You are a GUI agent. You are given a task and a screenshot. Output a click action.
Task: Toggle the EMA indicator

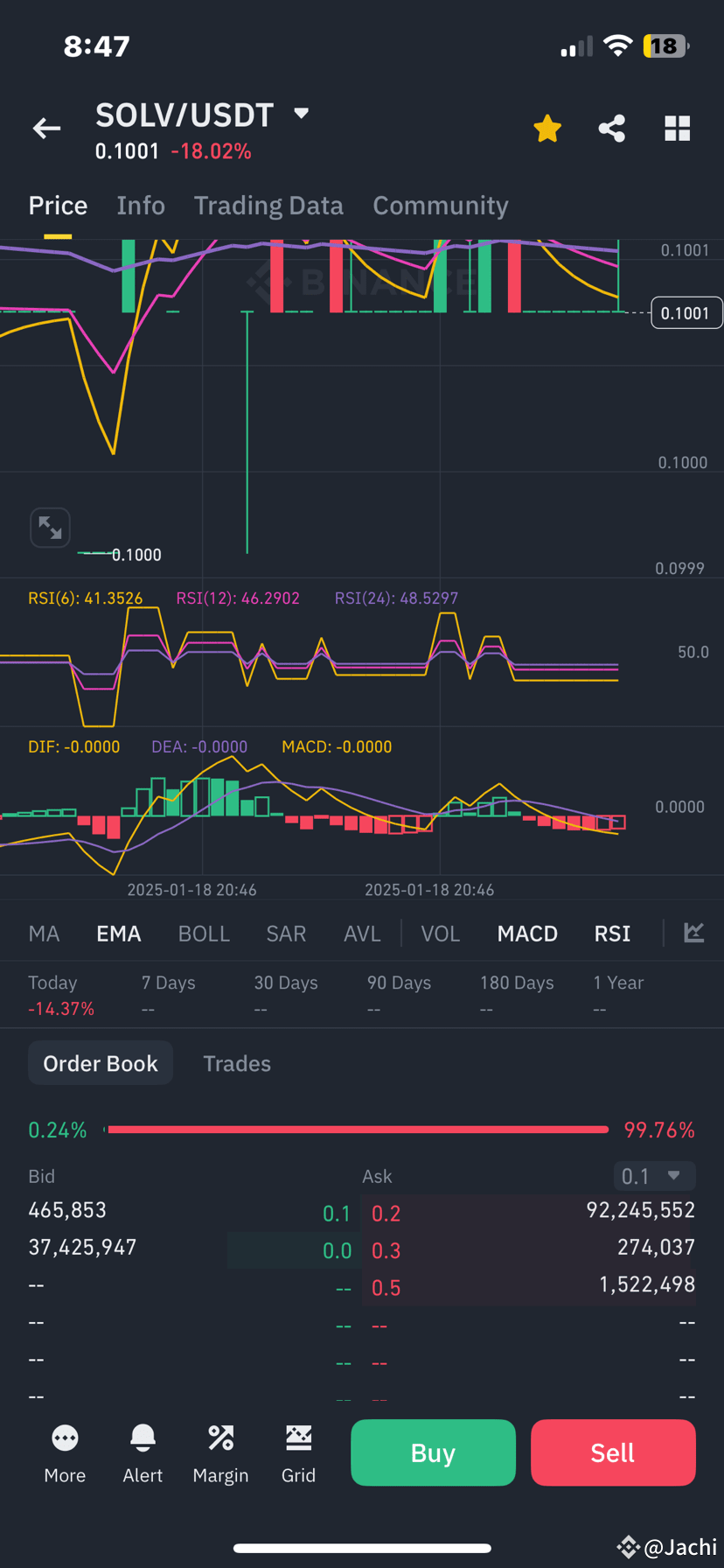(119, 934)
